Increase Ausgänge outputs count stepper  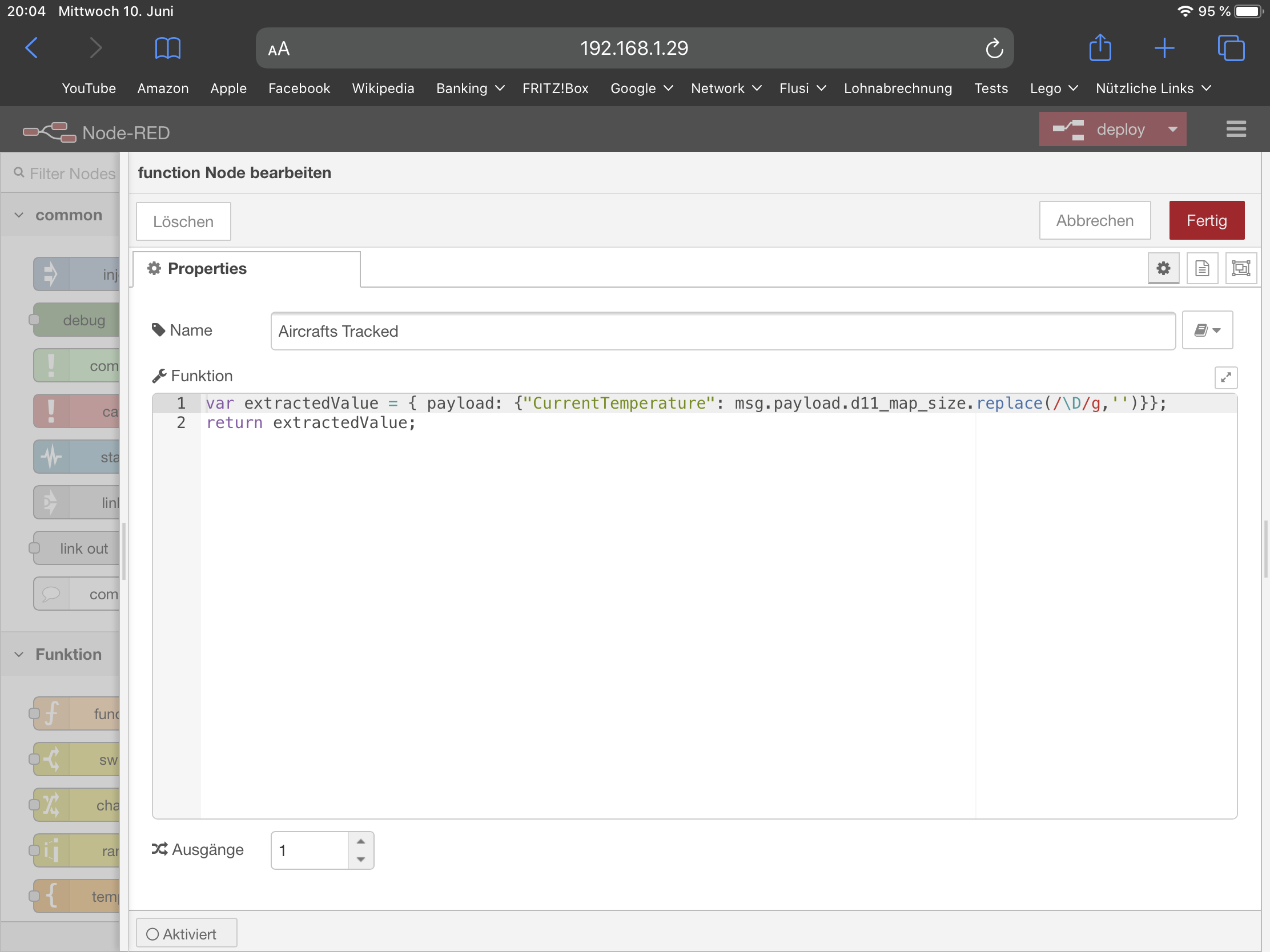coord(360,841)
